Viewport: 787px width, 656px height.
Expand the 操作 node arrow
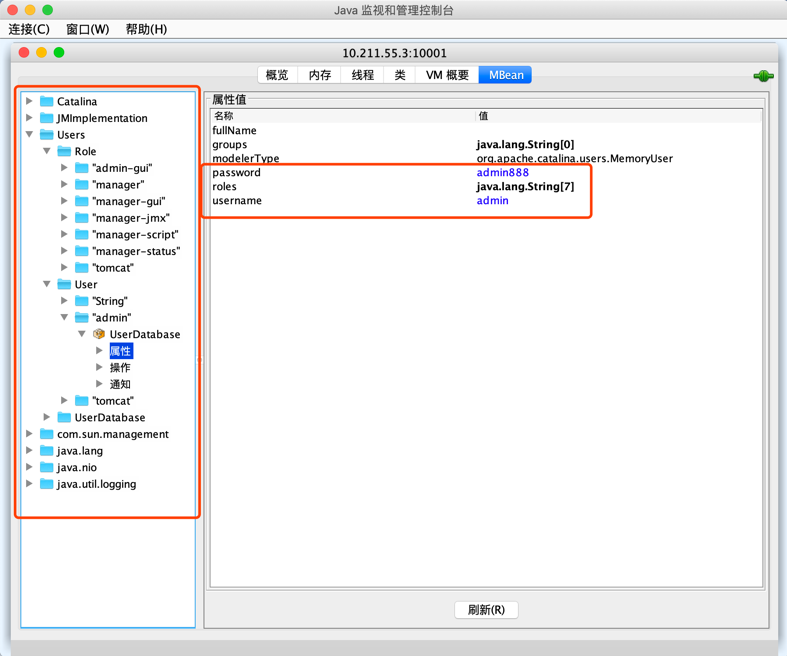[x=99, y=368]
